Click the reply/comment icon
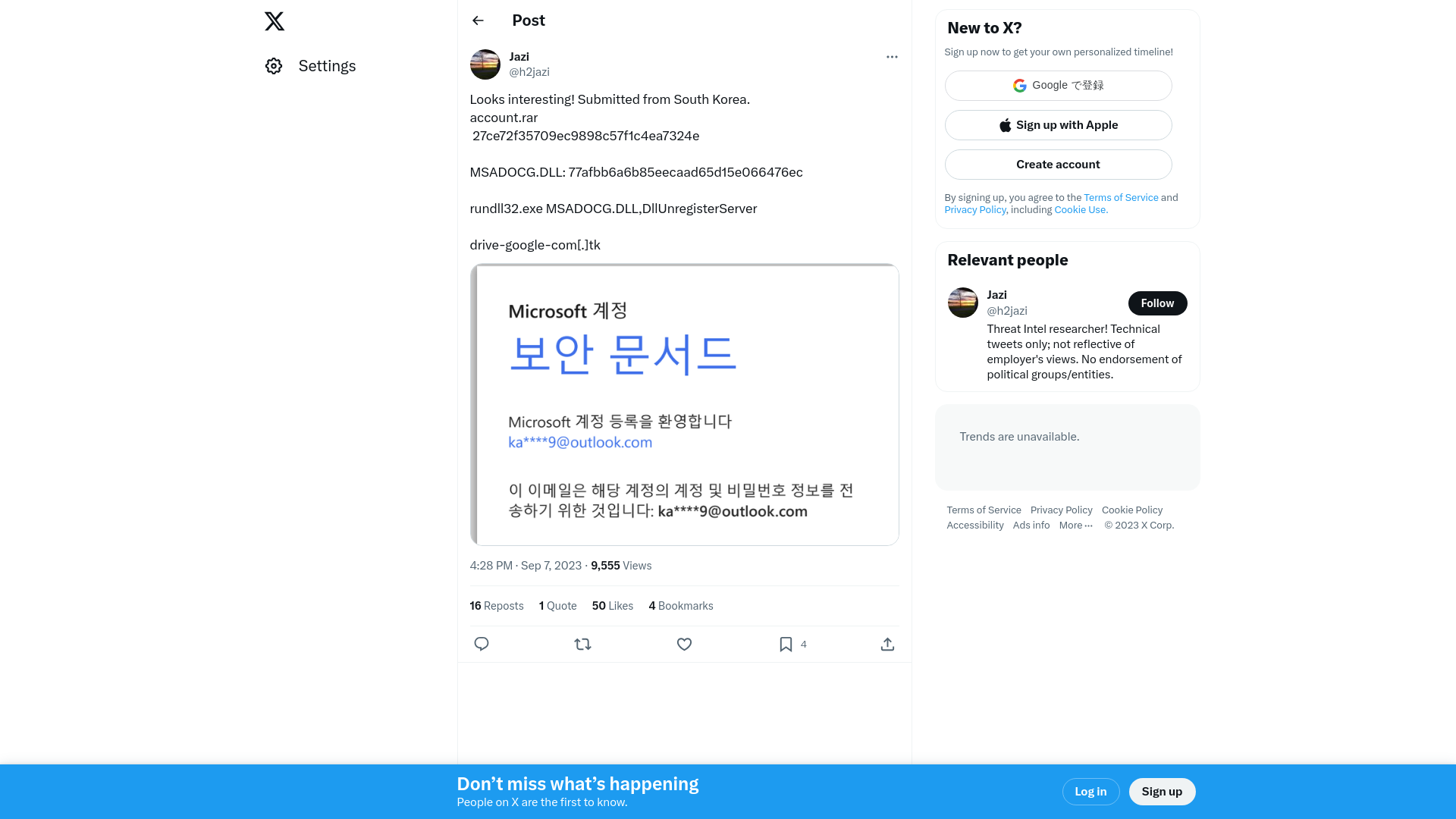This screenshot has width=1456, height=819. pos(481,644)
